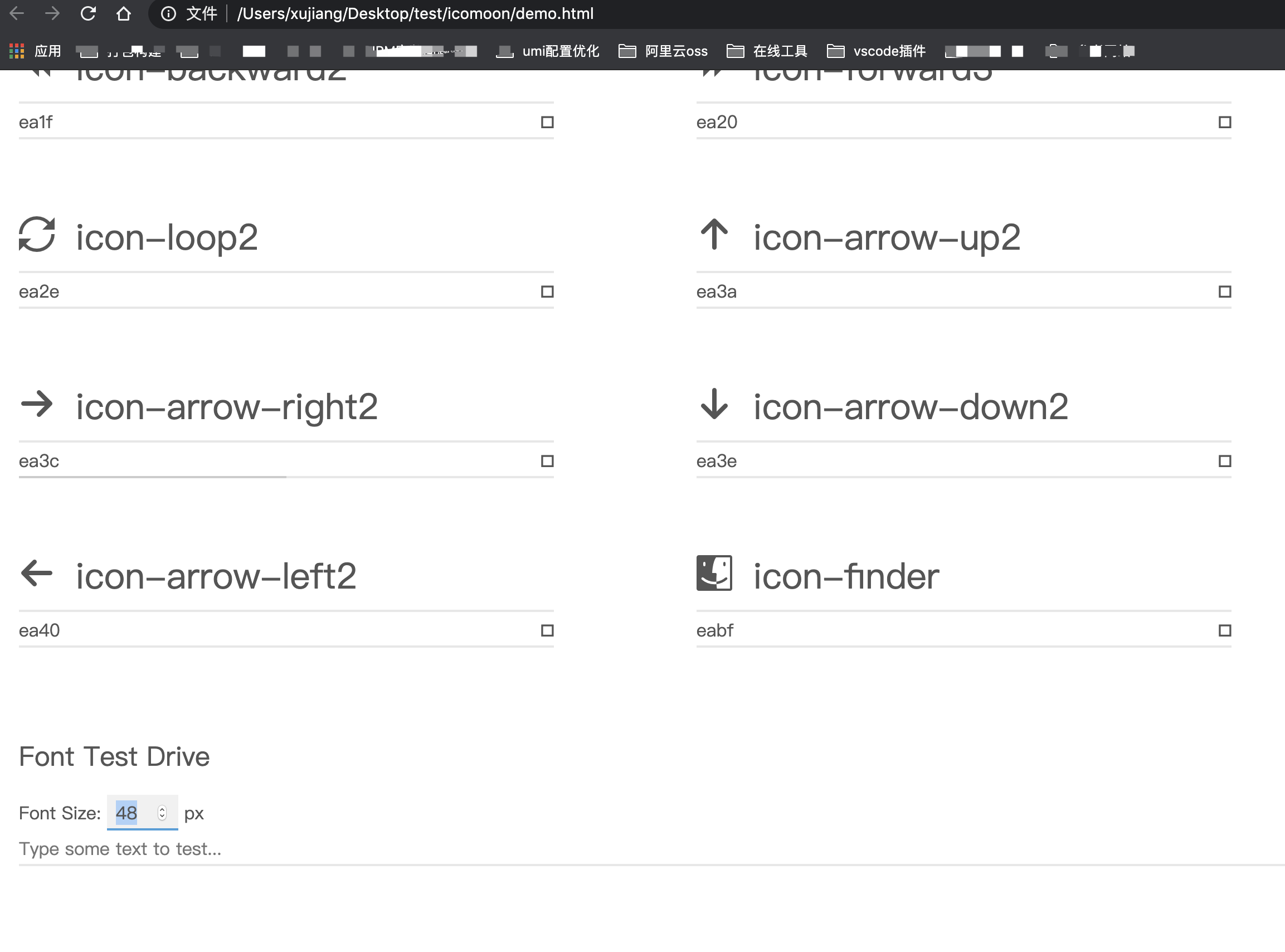This screenshot has height=952, width=1285.
Task: Click the icon-arrow-left2 glyph
Action: [37, 574]
